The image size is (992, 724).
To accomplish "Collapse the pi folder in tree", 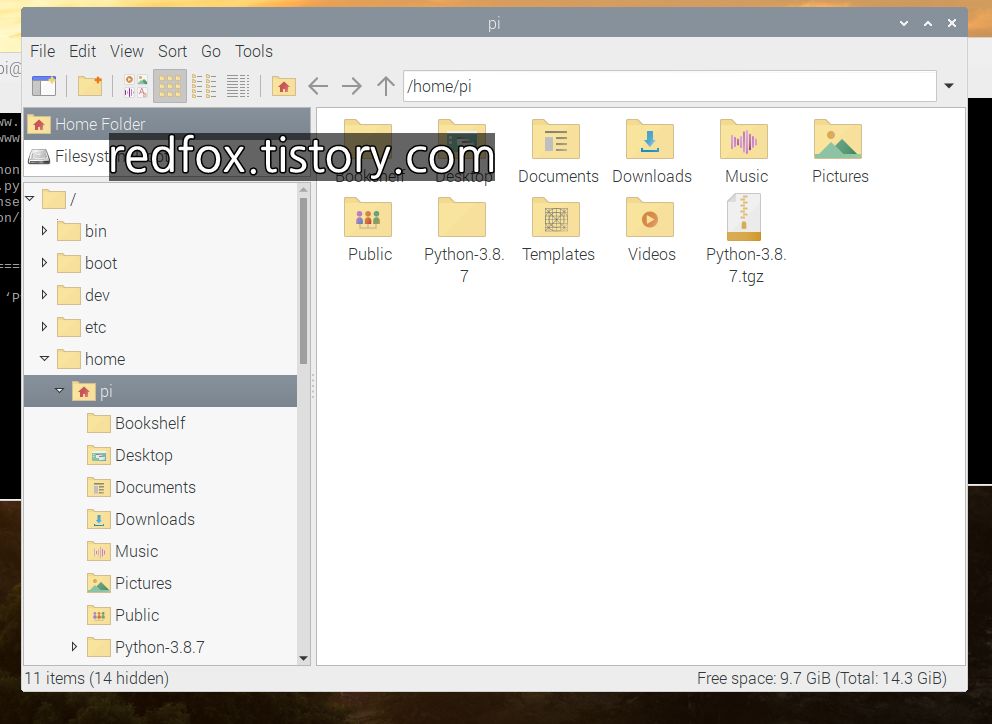I will (x=59, y=390).
